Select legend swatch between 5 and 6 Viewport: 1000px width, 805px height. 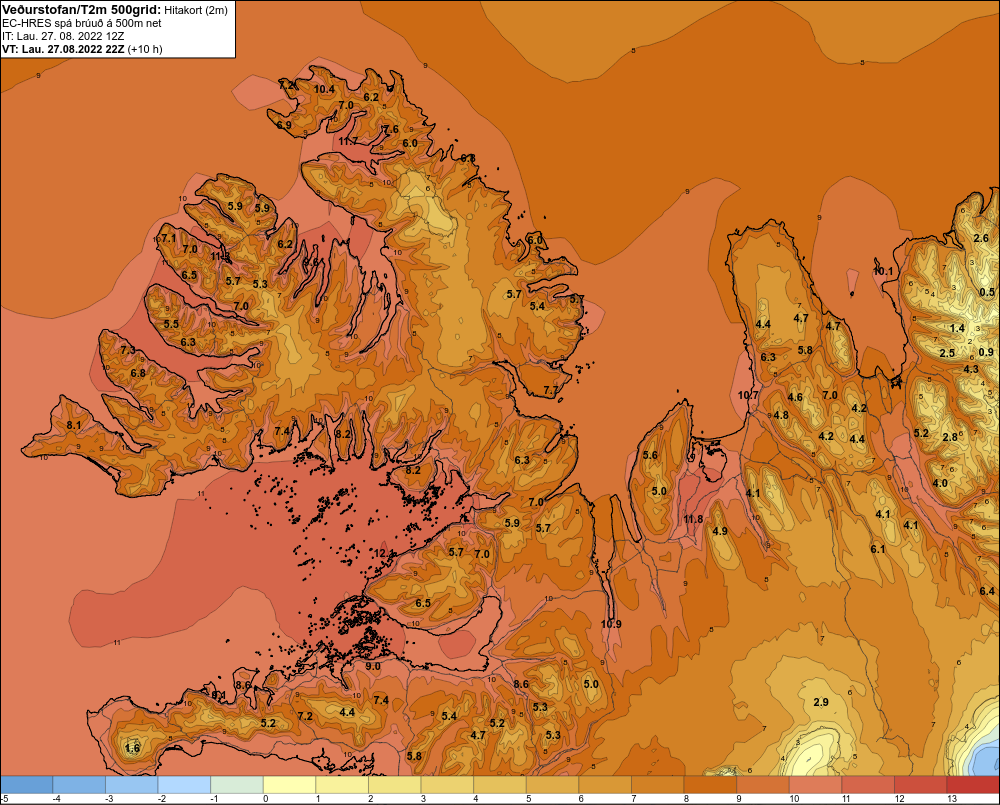[x=552, y=785]
